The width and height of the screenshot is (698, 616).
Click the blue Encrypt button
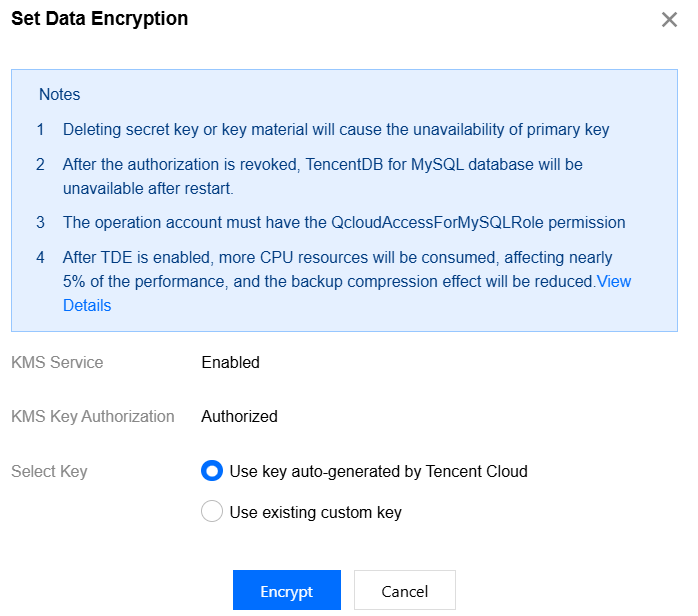[x=287, y=591]
